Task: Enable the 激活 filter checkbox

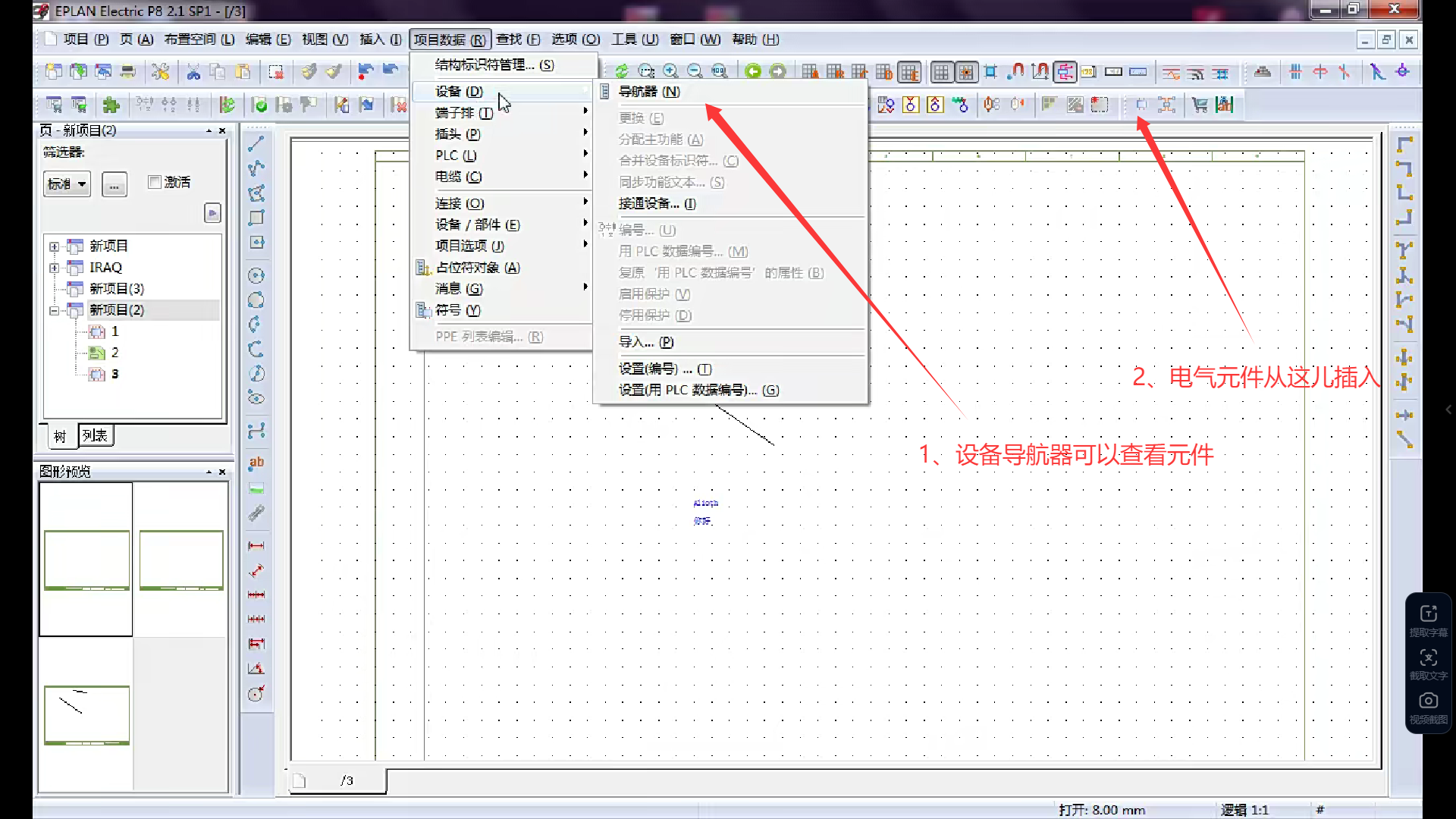Action: [x=155, y=182]
